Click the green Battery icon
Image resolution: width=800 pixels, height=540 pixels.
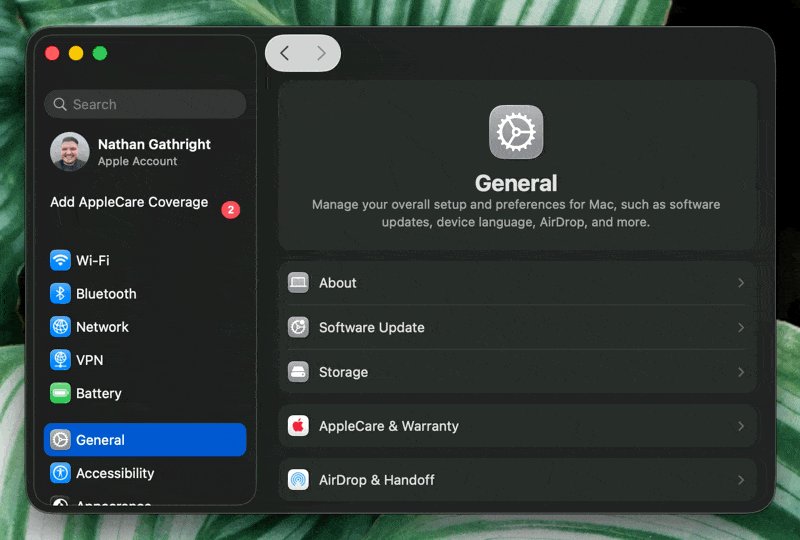[x=60, y=393]
